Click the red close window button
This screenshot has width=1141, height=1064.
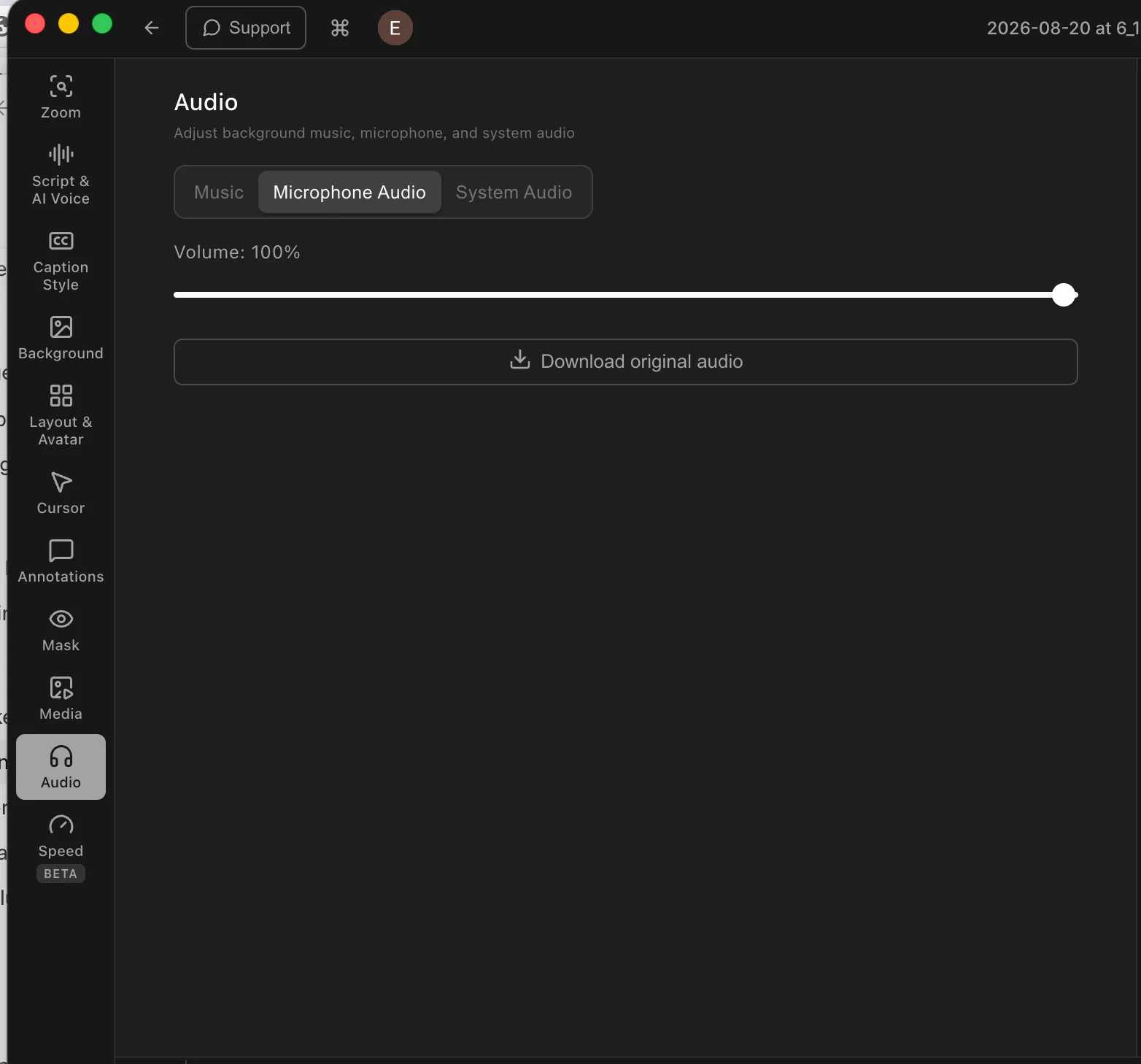tap(35, 23)
